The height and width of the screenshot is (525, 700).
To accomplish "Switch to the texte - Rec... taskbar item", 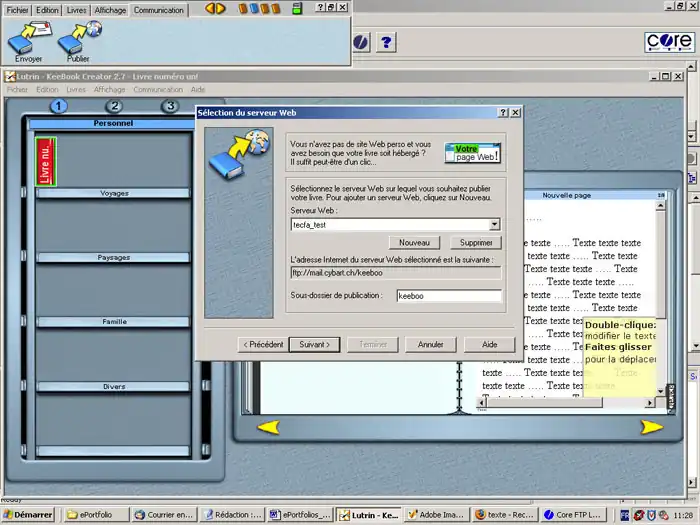I will click(505, 515).
